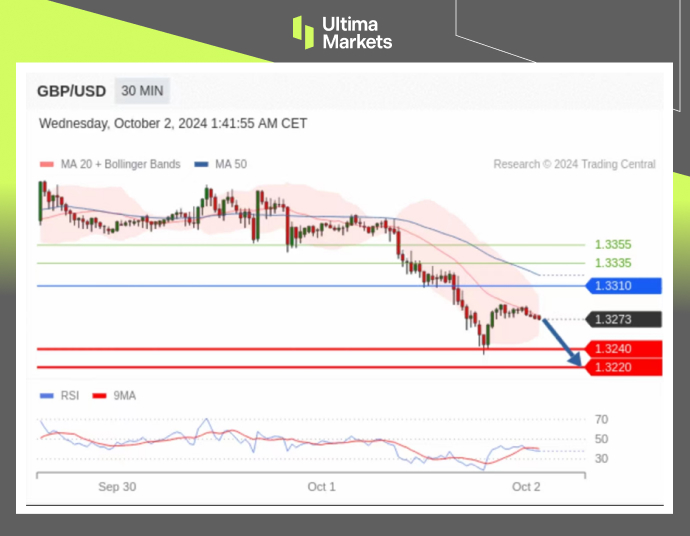
Task: Select the Oct 1 date axis label
Action: (321, 487)
